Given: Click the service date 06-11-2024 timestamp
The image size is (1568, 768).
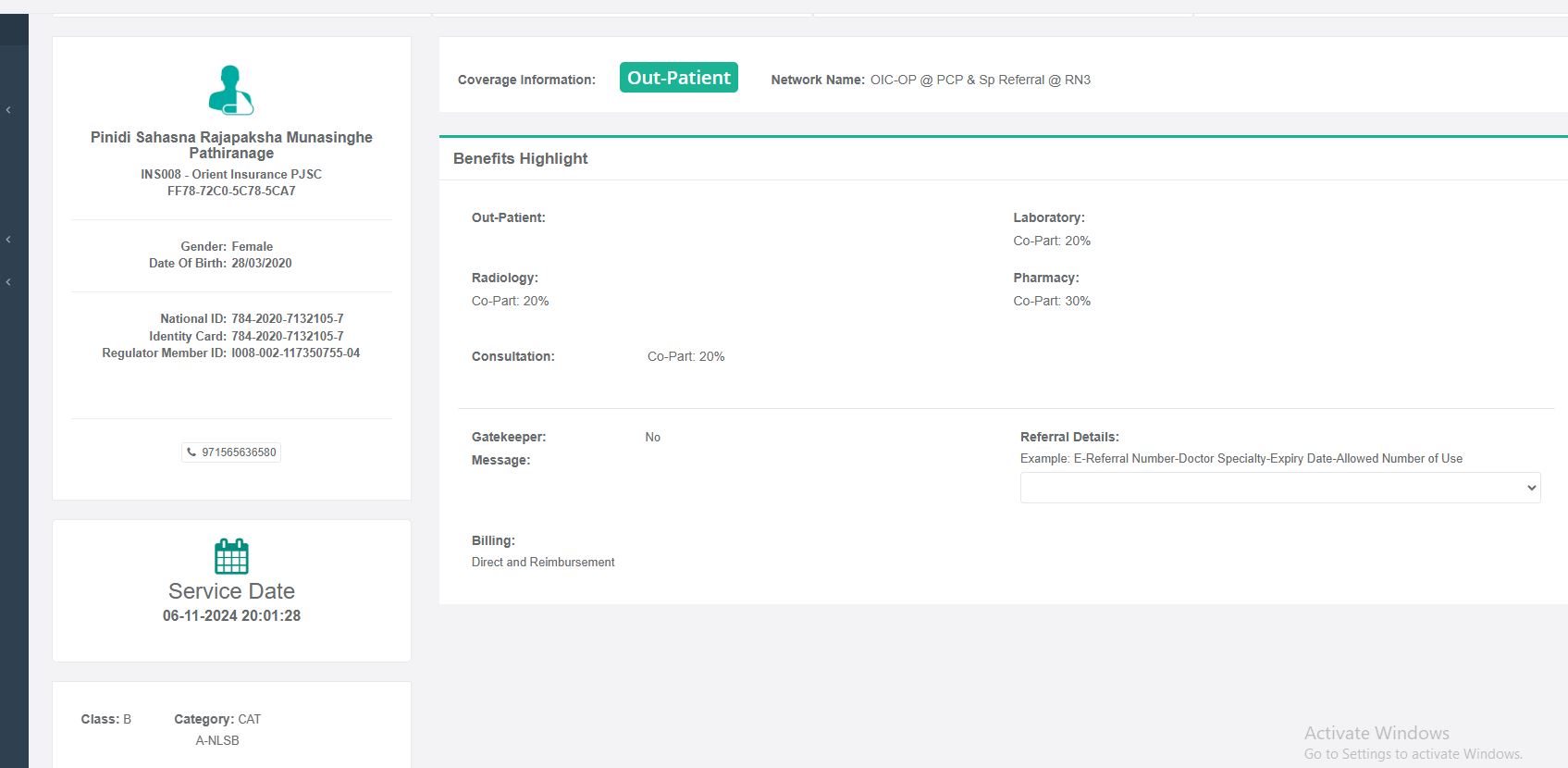Looking at the screenshot, I should [231, 616].
